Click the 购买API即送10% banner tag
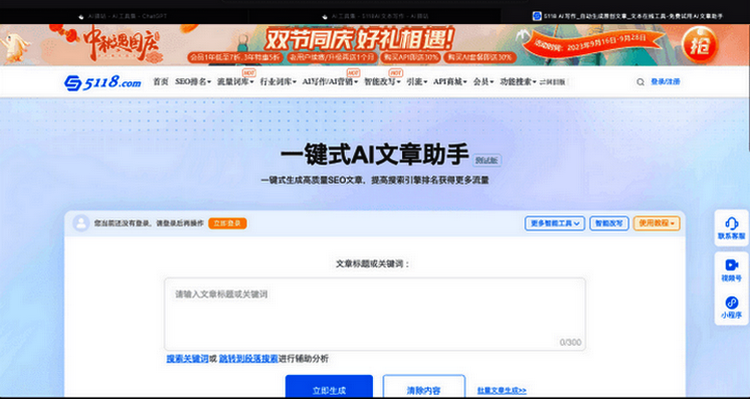750x399 pixels. (411, 58)
